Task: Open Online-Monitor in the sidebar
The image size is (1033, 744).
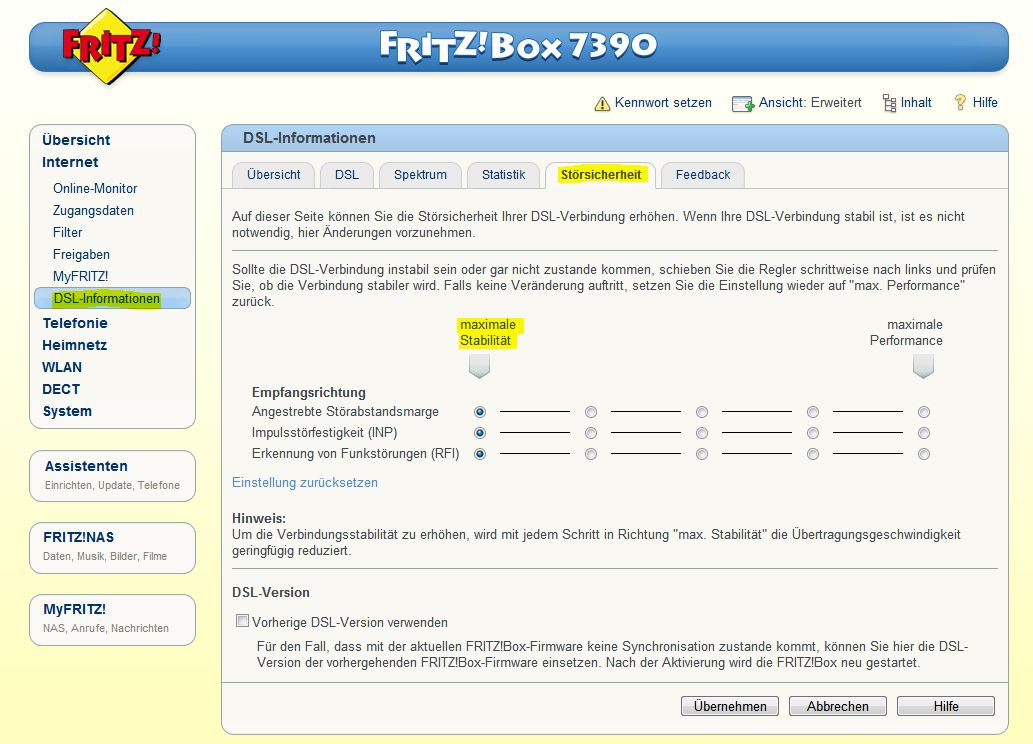Action: point(95,188)
